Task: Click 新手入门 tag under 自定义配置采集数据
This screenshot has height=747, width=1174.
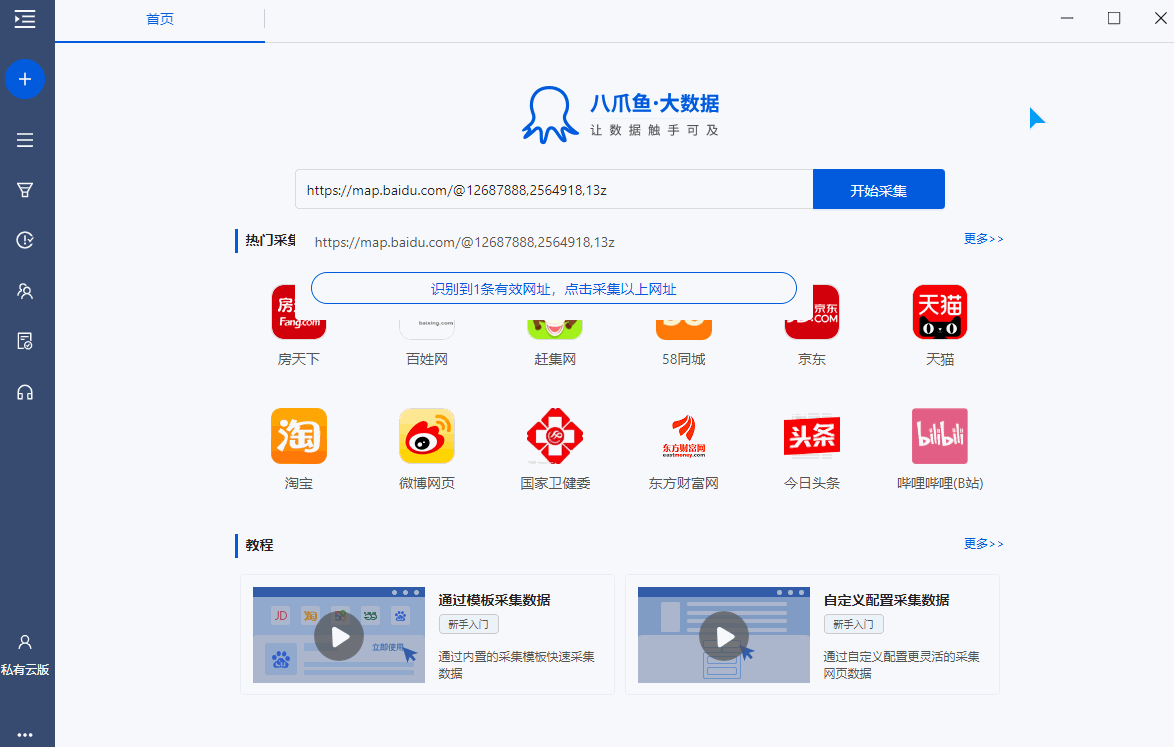Action: 854,624
